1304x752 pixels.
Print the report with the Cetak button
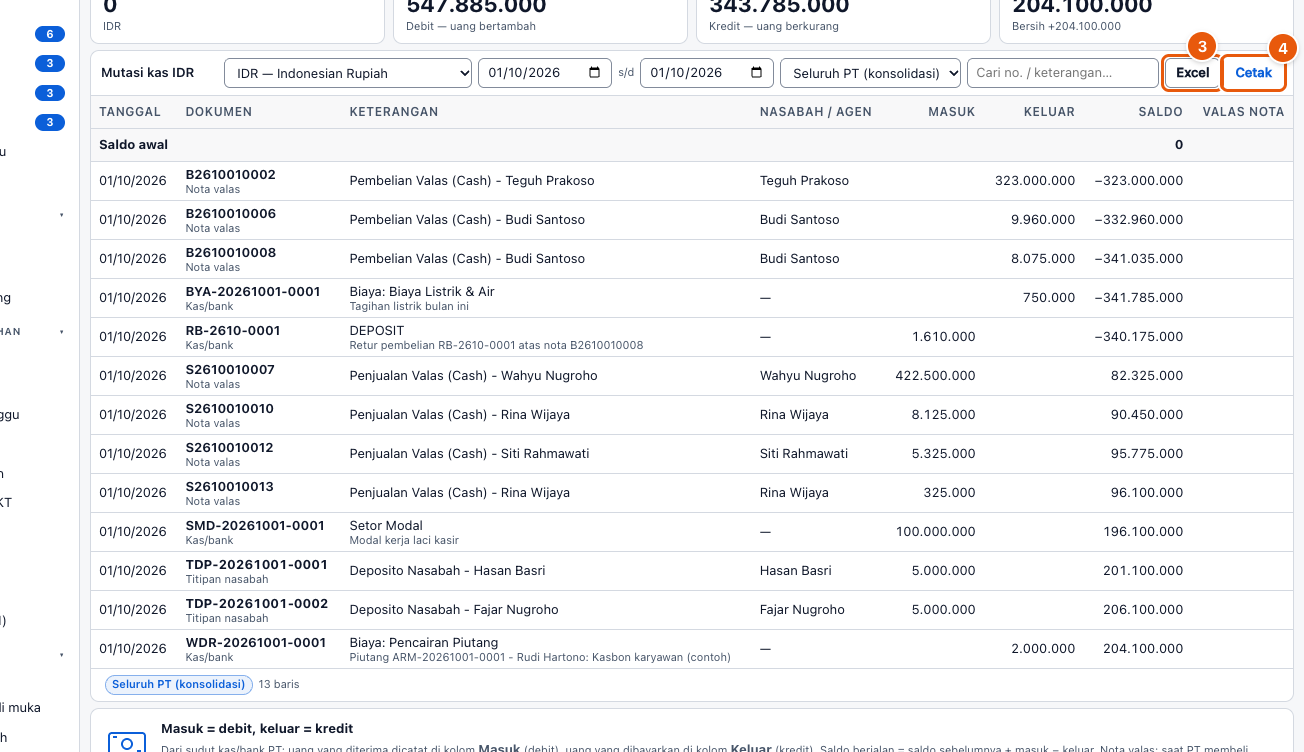(1253, 73)
